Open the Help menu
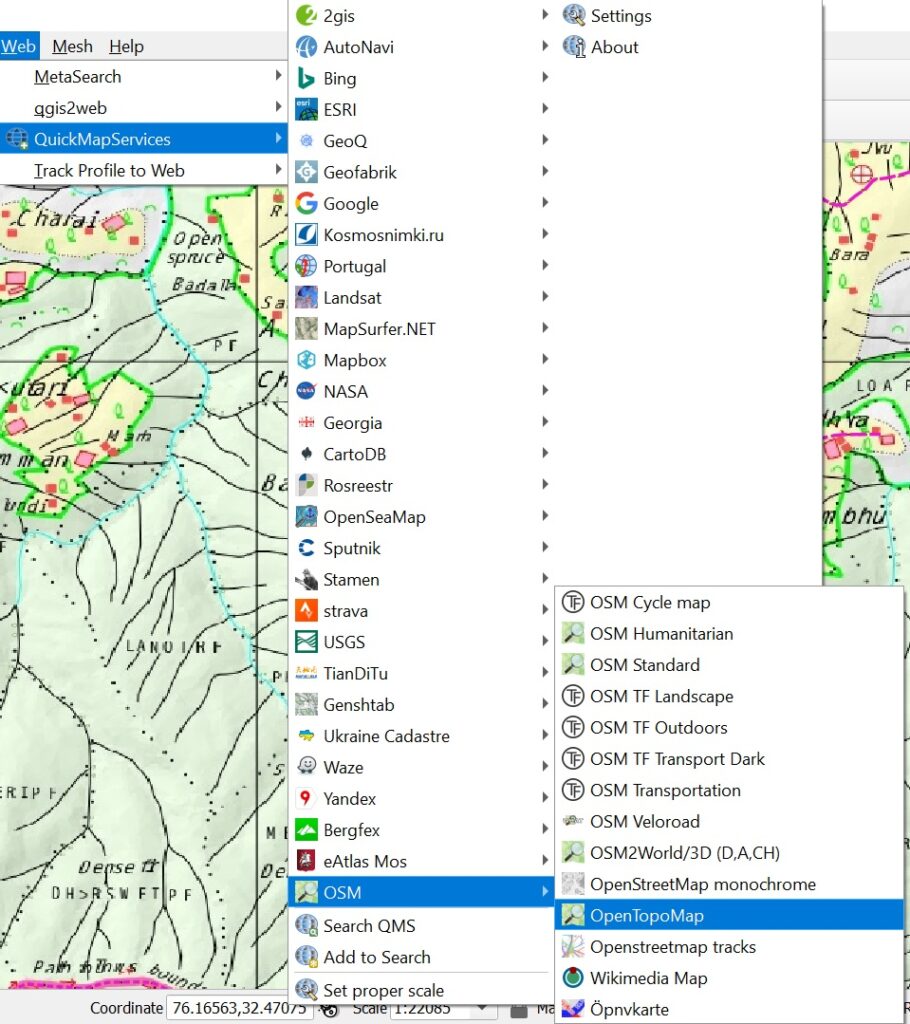This screenshot has height=1024, width=910. pyautogui.click(x=126, y=46)
